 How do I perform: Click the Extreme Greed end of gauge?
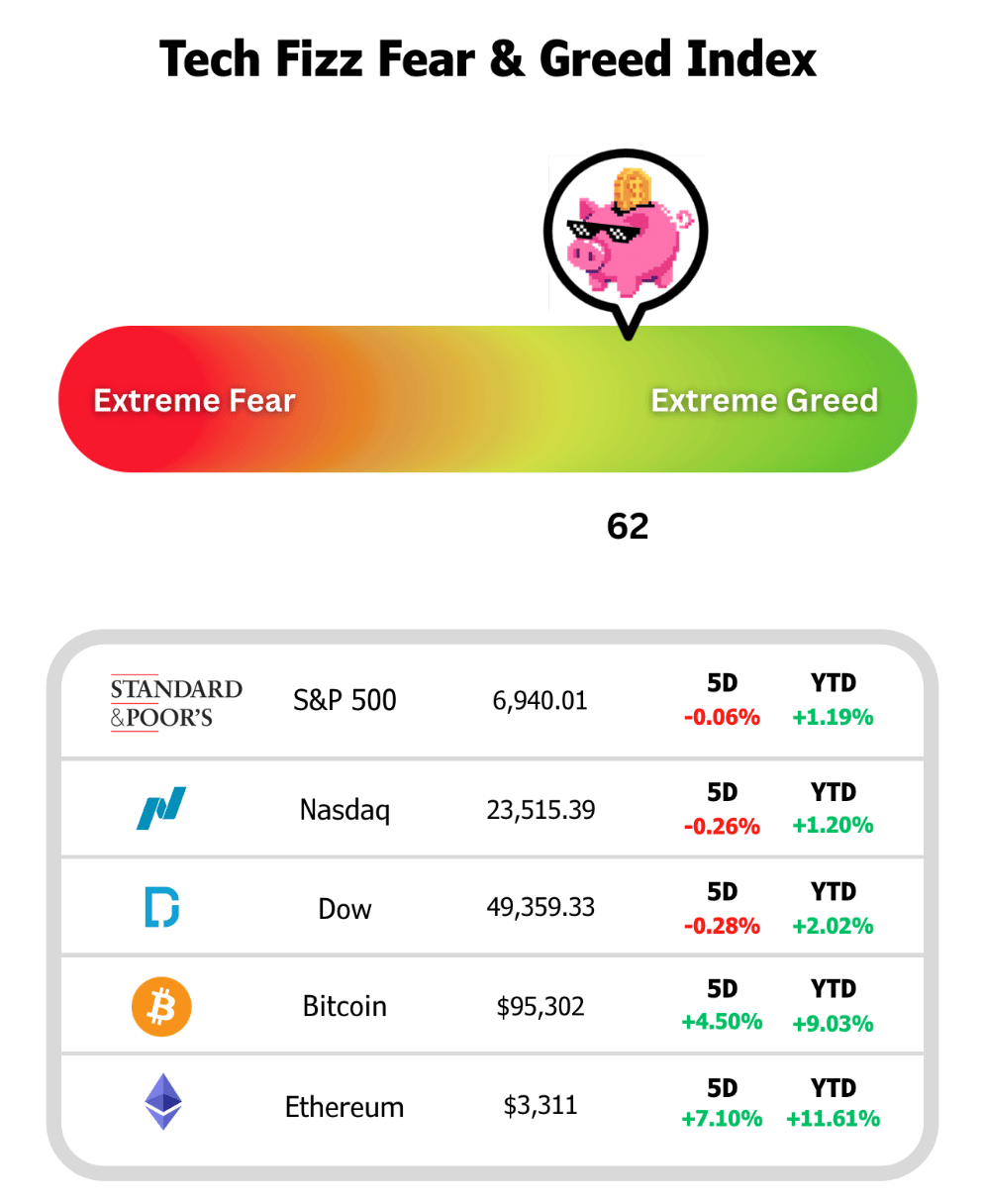(x=764, y=401)
